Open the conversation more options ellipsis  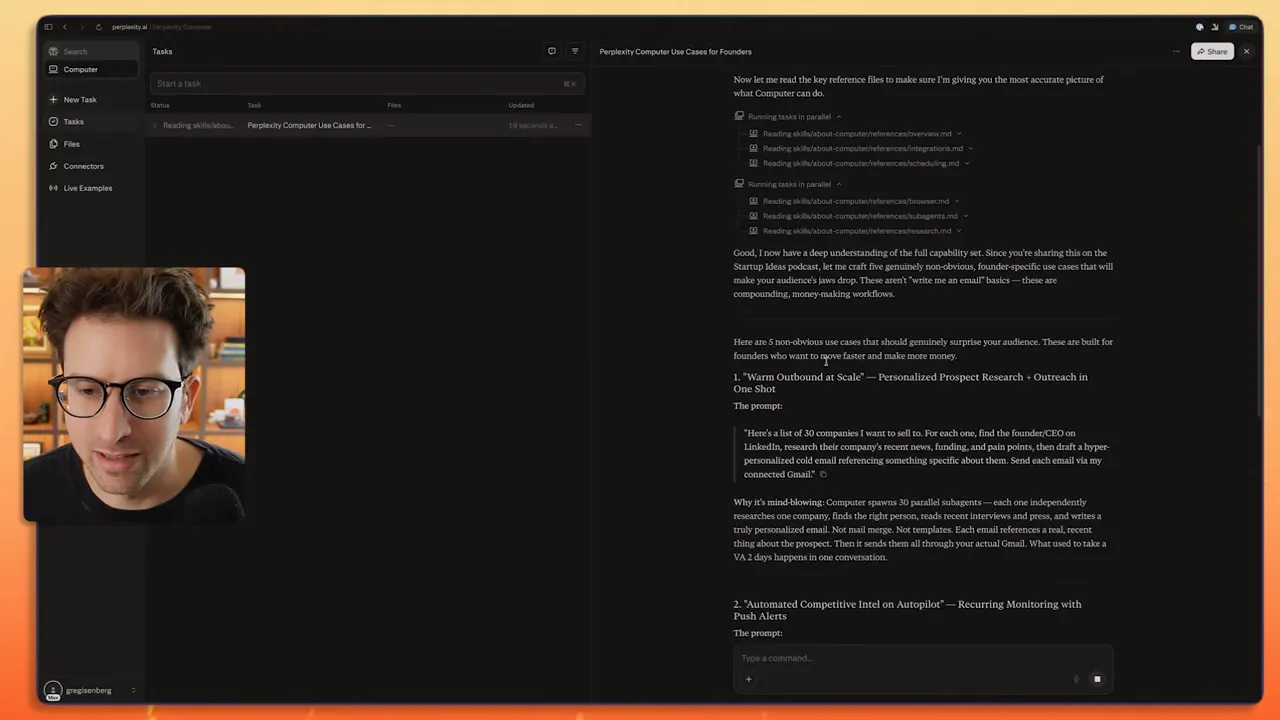point(1176,51)
